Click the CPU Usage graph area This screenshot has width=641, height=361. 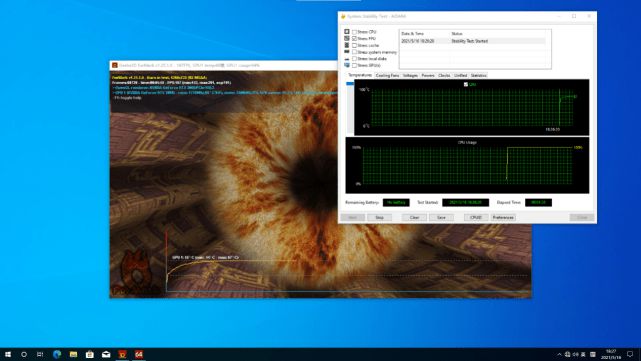pos(467,165)
